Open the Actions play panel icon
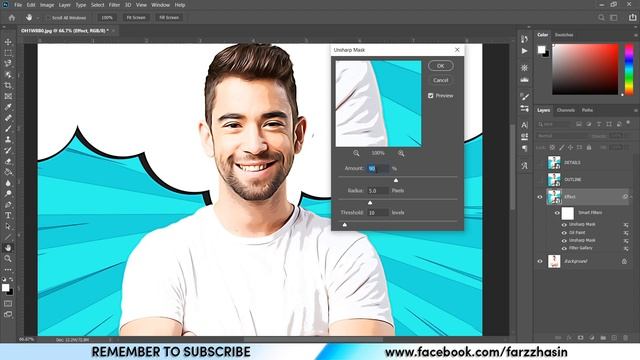640x360 pixels. 524,51
